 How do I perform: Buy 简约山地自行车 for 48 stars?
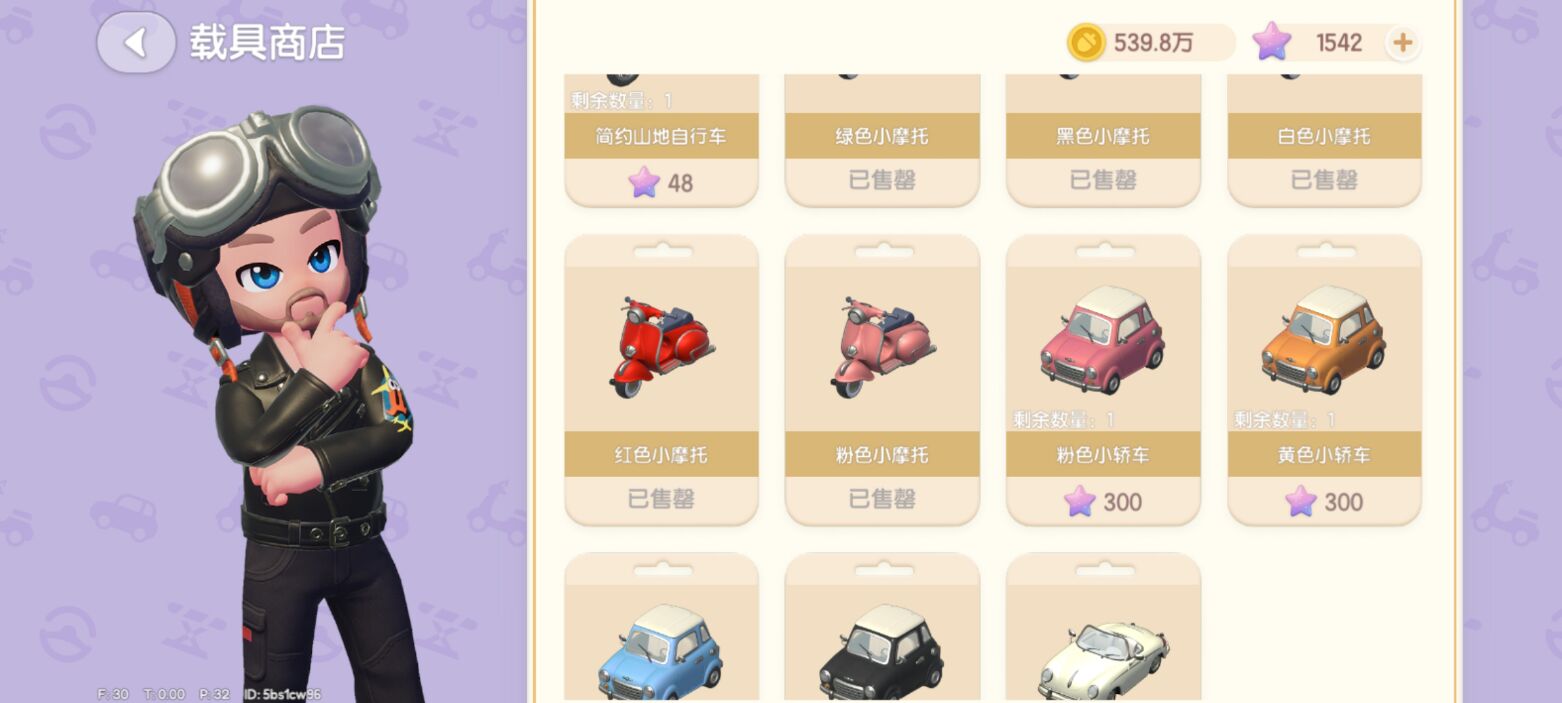tap(661, 182)
